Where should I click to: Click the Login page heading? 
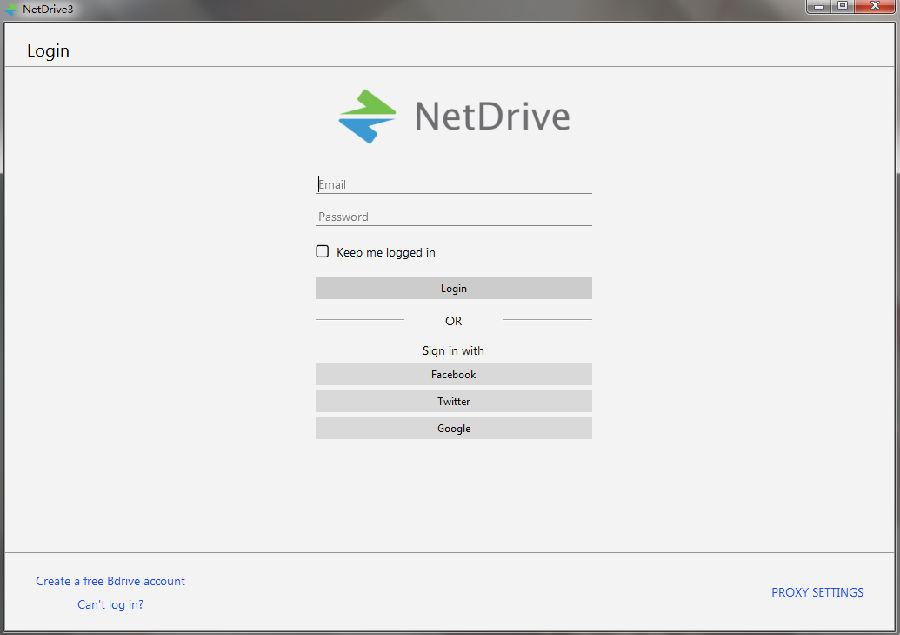coord(48,51)
